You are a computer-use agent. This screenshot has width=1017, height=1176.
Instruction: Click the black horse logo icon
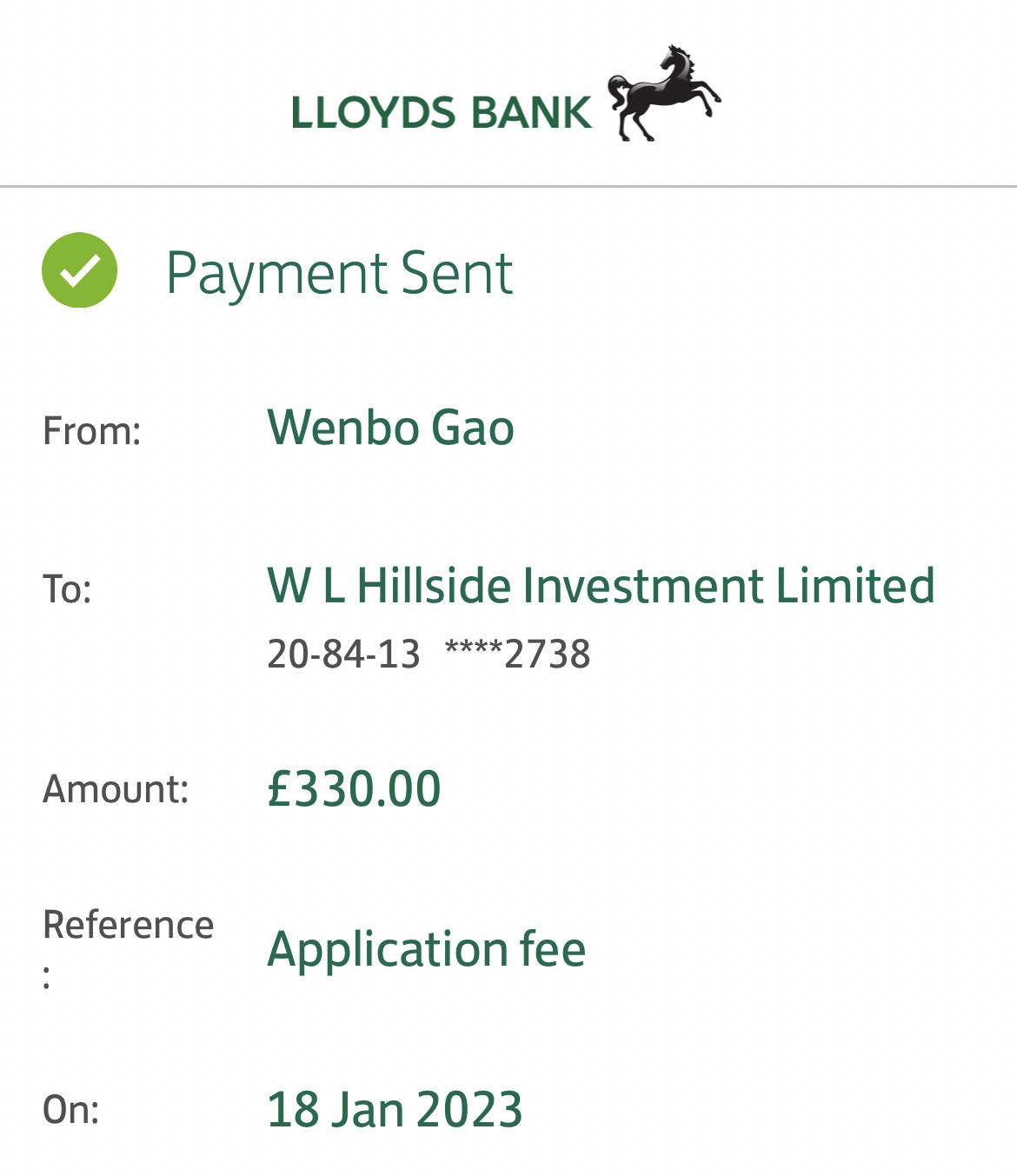663,93
